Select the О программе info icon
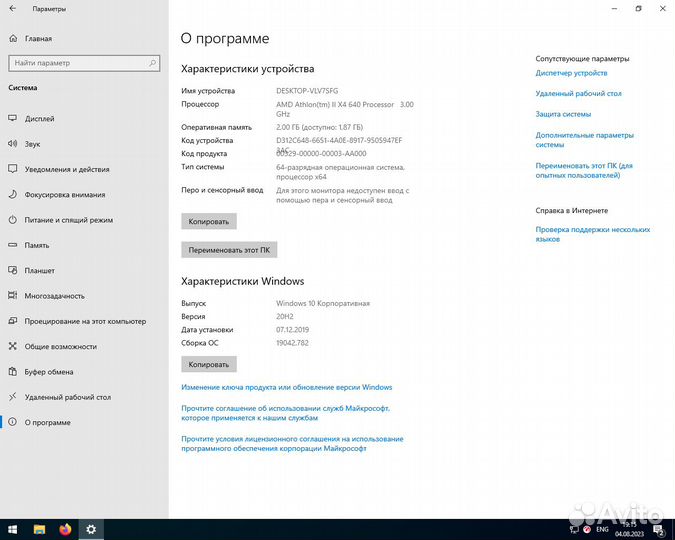This screenshot has height=540, width=675. (x=13, y=422)
